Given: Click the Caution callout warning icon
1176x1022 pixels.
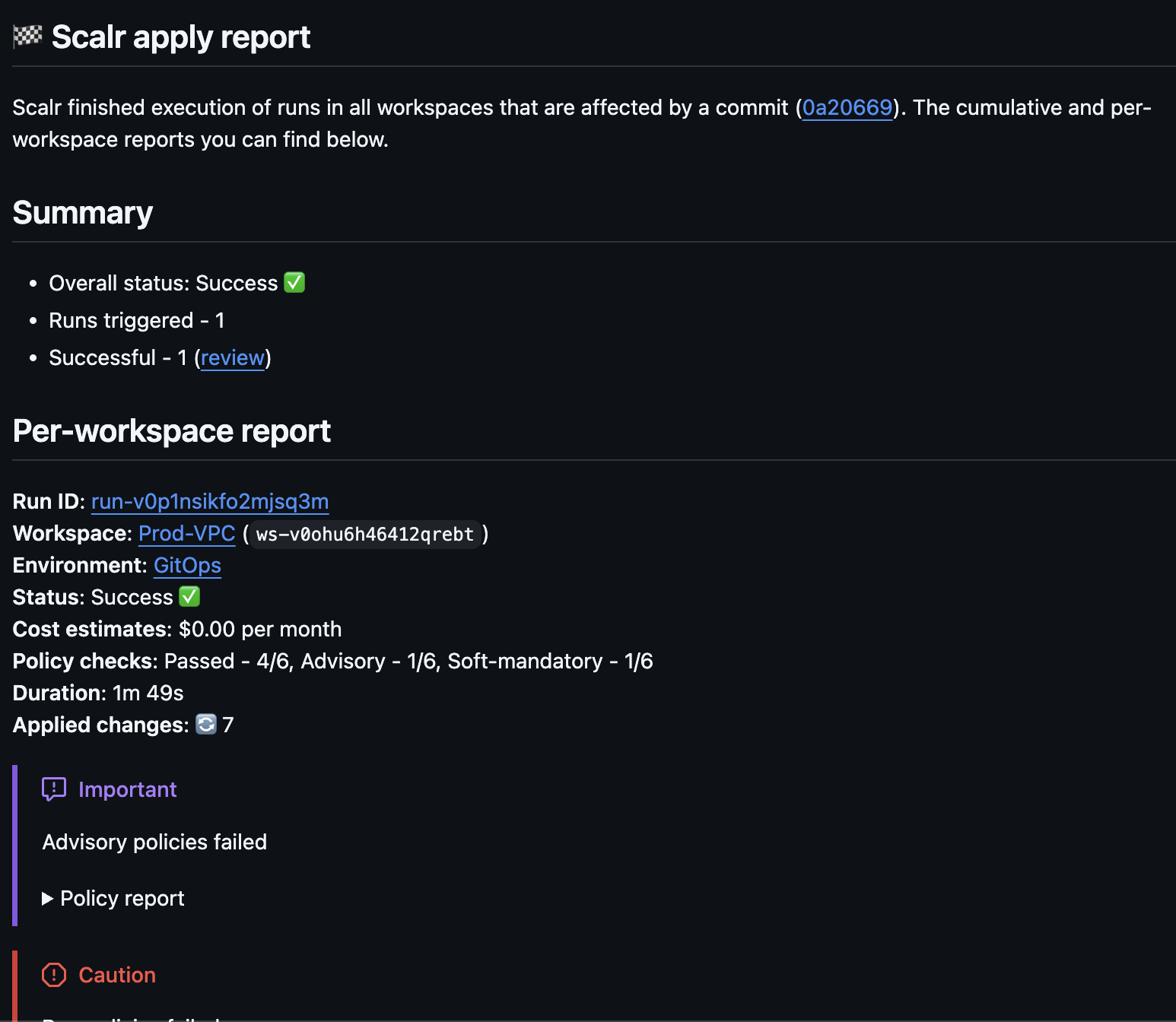Looking at the screenshot, I should [x=54, y=975].
